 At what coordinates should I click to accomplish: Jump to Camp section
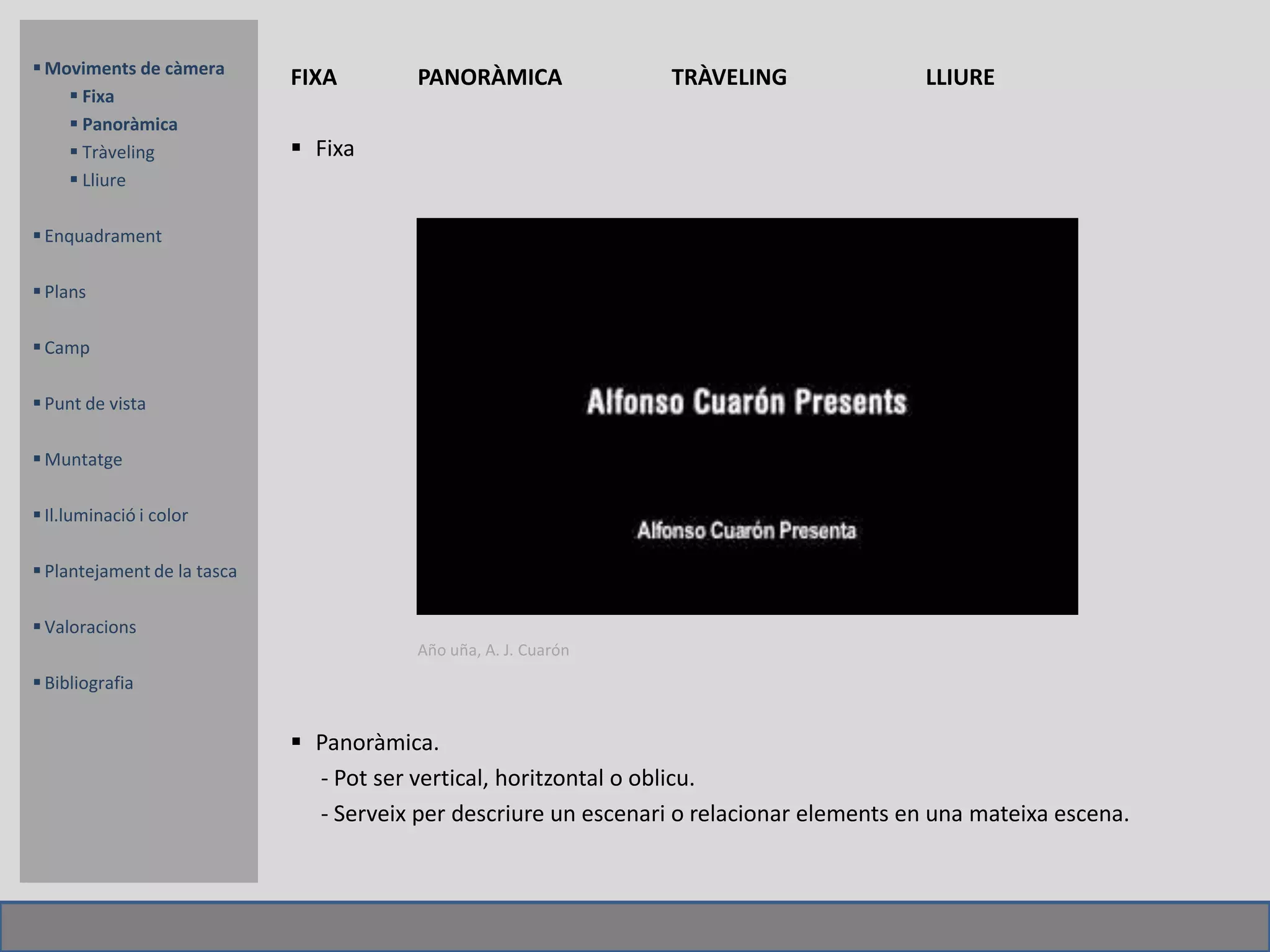[x=67, y=348]
